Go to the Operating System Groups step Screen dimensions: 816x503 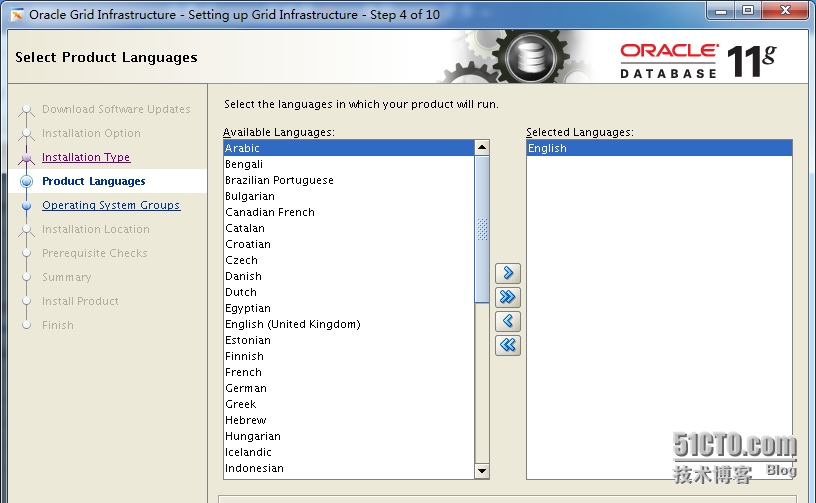point(111,205)
